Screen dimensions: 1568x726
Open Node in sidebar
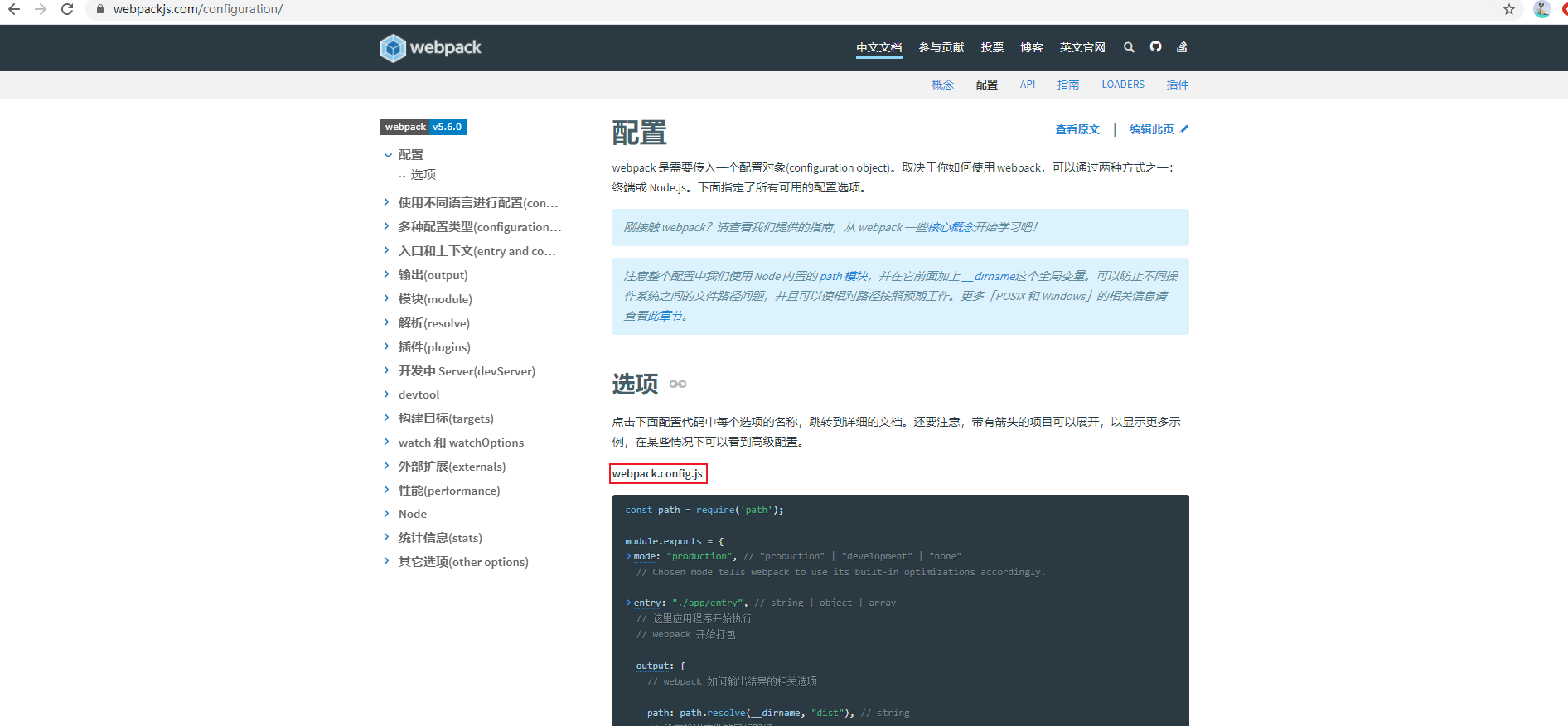pyautogui.click(x=413, y=514)
